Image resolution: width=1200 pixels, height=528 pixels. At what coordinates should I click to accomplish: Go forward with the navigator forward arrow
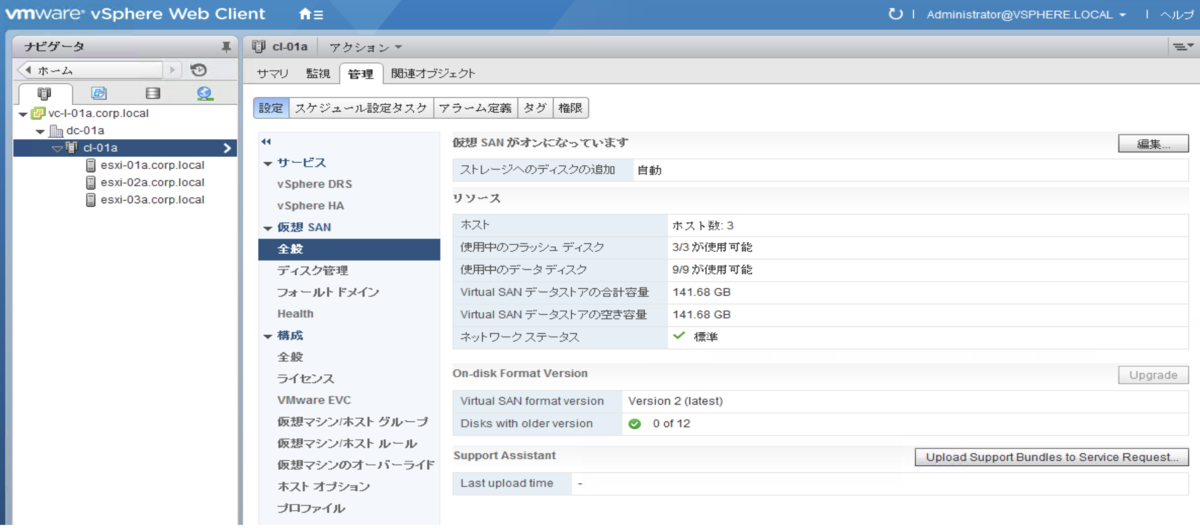pyautogui.click(x=173, y=70)
